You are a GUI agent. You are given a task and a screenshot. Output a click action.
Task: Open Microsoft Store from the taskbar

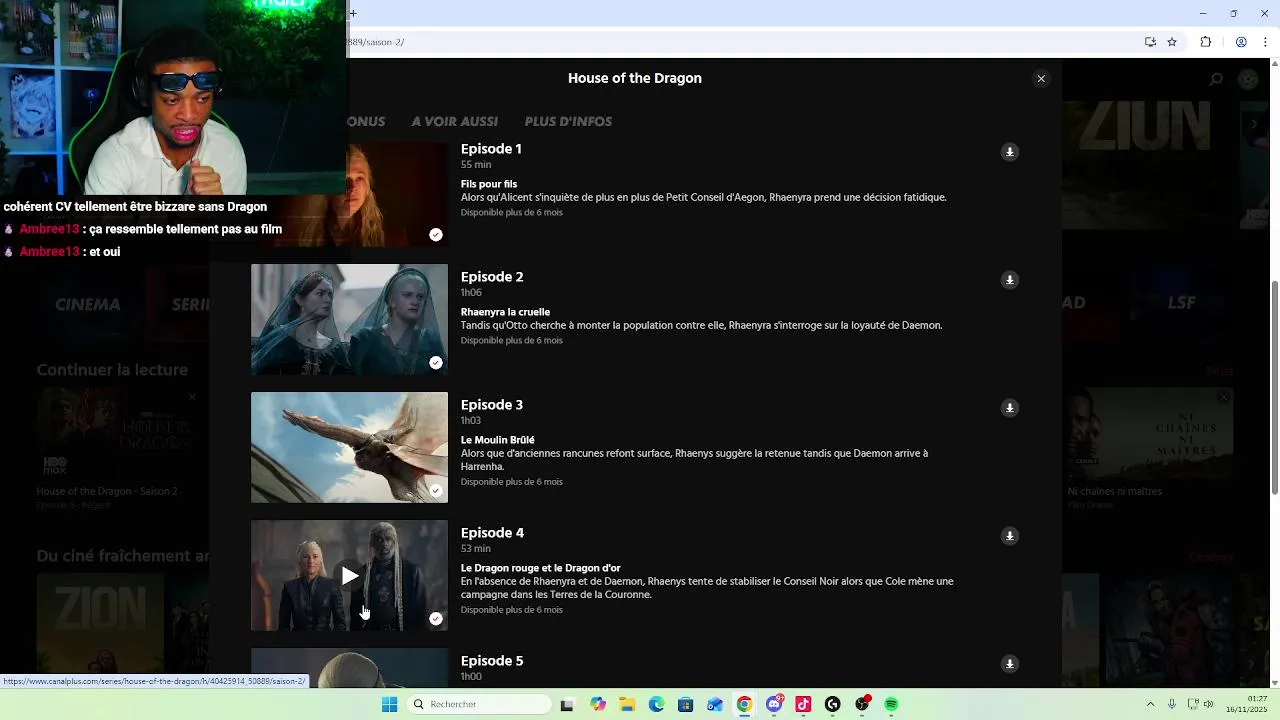(685, 704)
